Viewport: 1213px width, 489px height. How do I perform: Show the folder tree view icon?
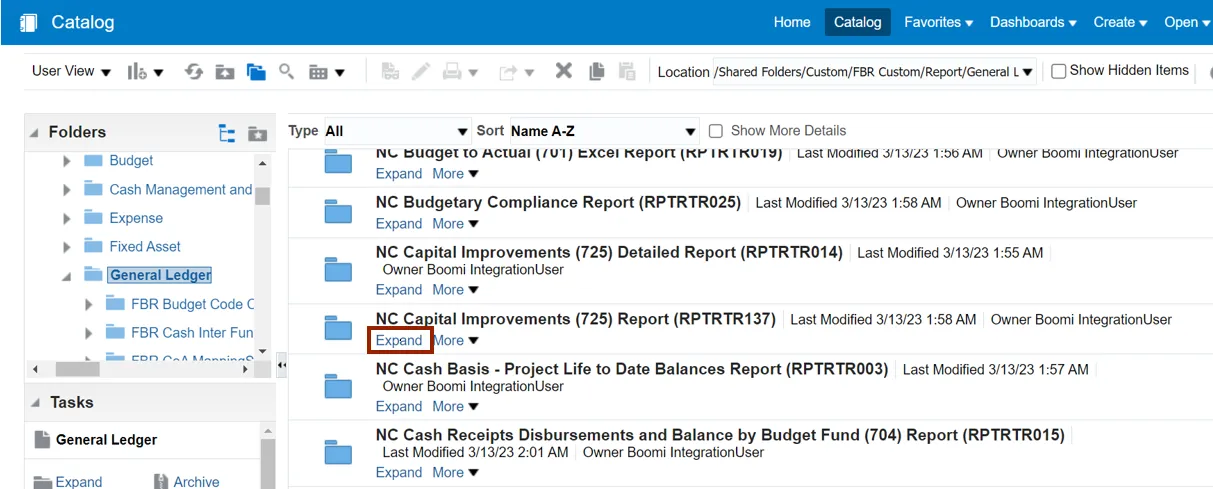(227, 133)
